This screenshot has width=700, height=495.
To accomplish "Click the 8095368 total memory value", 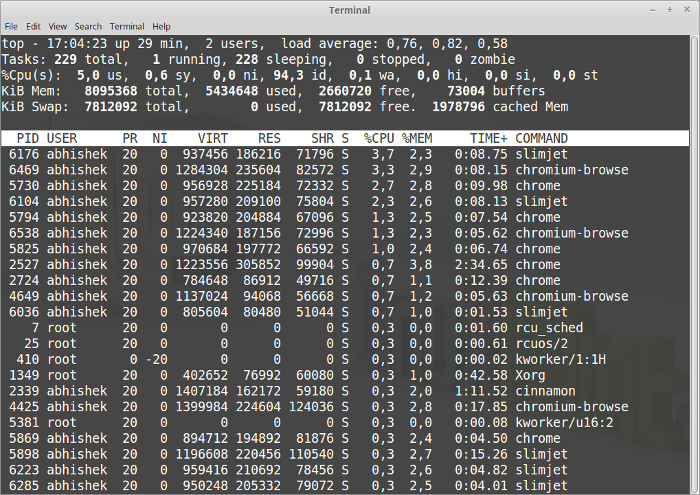I will click(x=111, y=91).
